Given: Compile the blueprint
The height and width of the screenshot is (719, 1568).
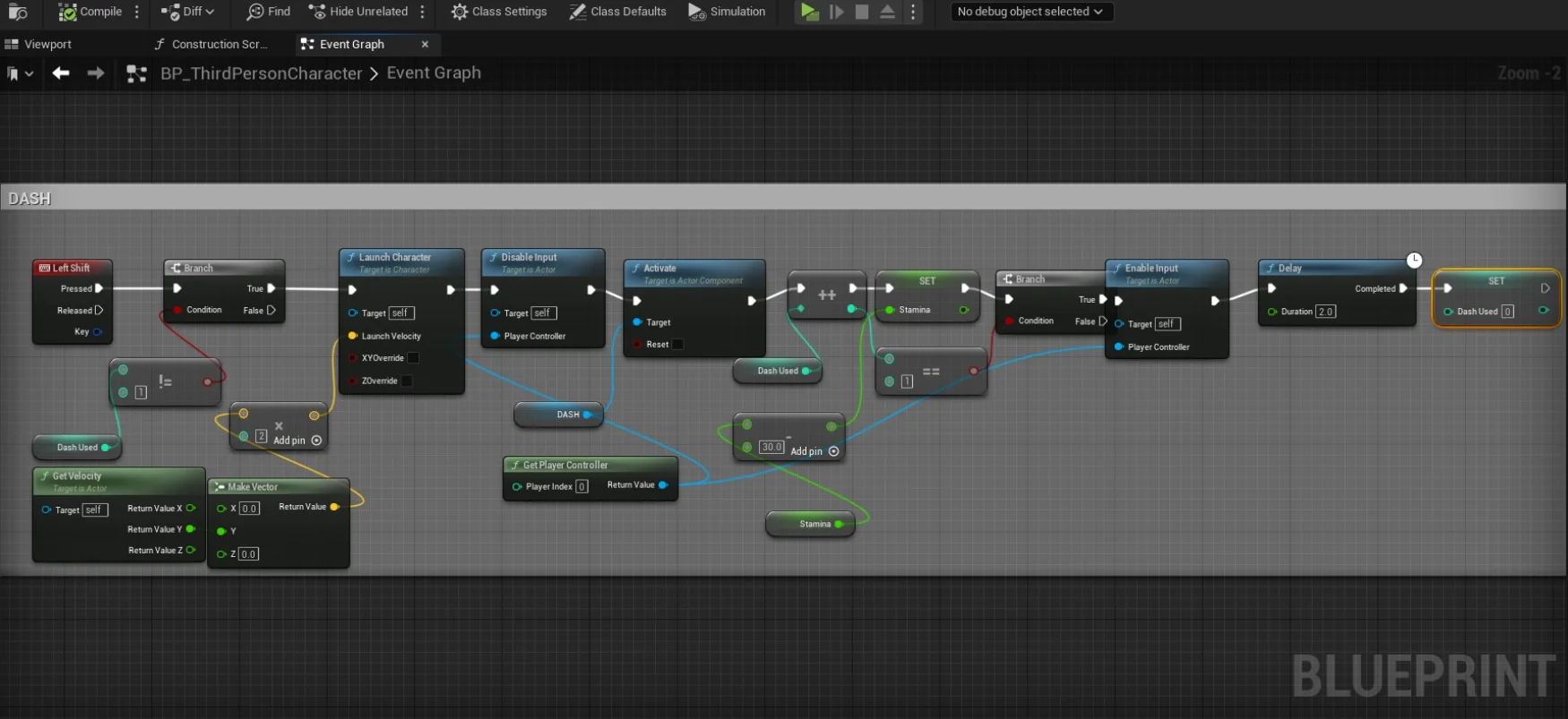Looking at the screenshot, I should (90, 12).
